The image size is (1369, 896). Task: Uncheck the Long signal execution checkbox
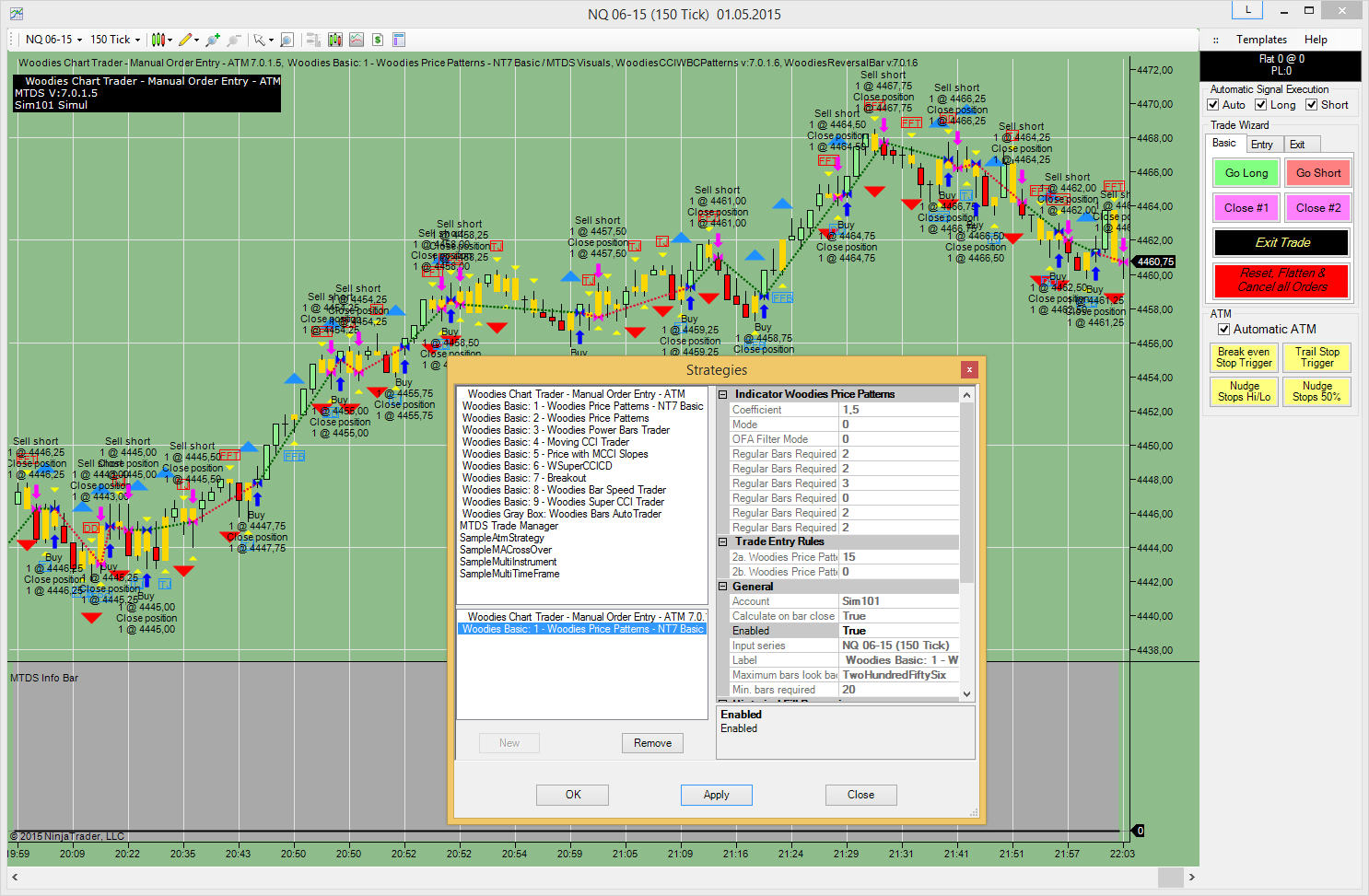(1261, 105)
